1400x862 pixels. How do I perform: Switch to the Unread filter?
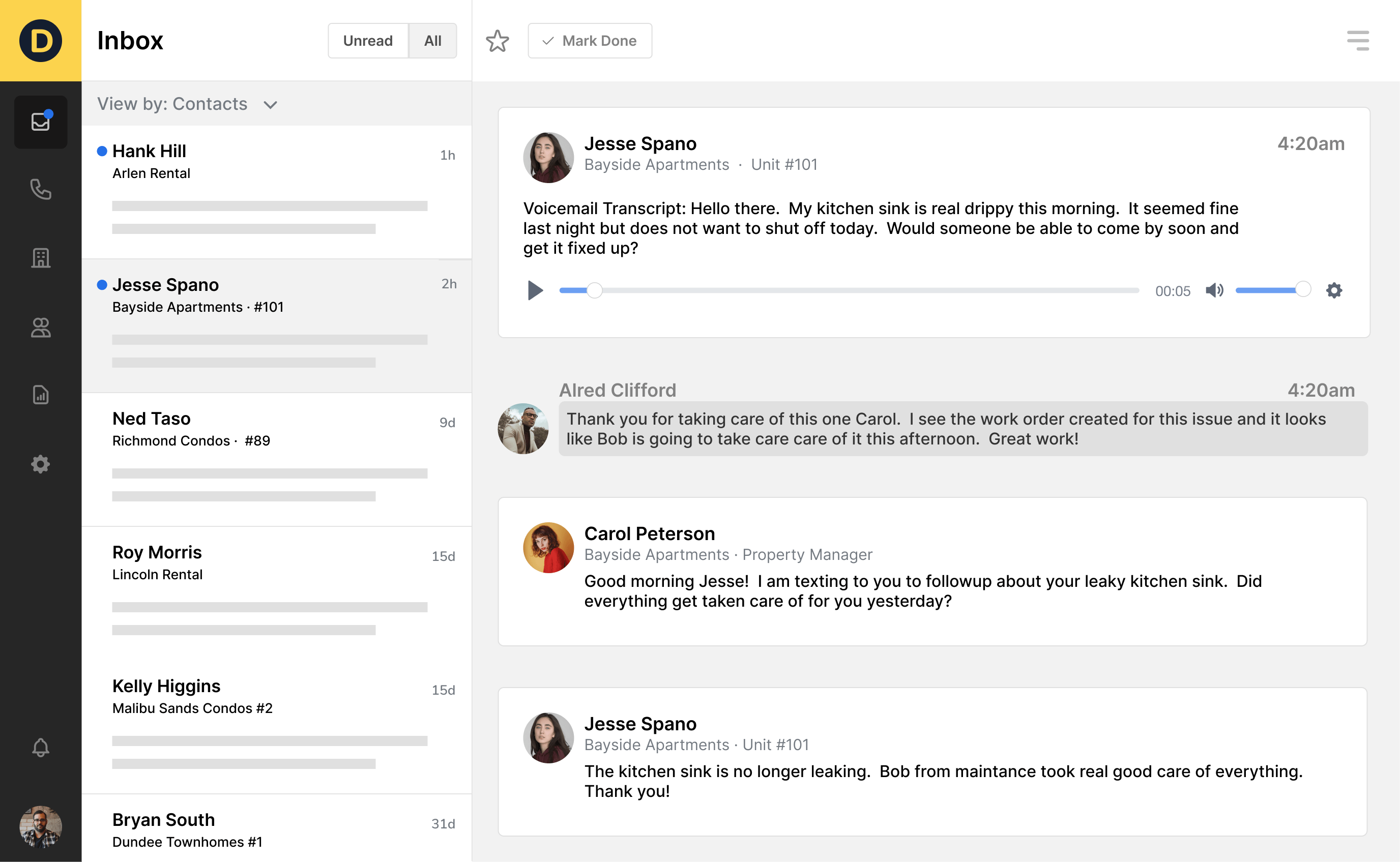point(368,41)
